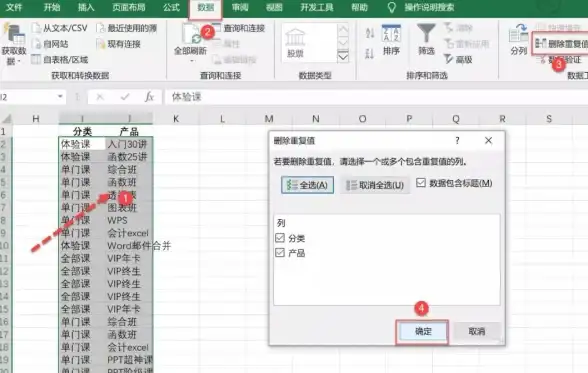
Task: Switch to the 视图 tab
Action: 274,7
